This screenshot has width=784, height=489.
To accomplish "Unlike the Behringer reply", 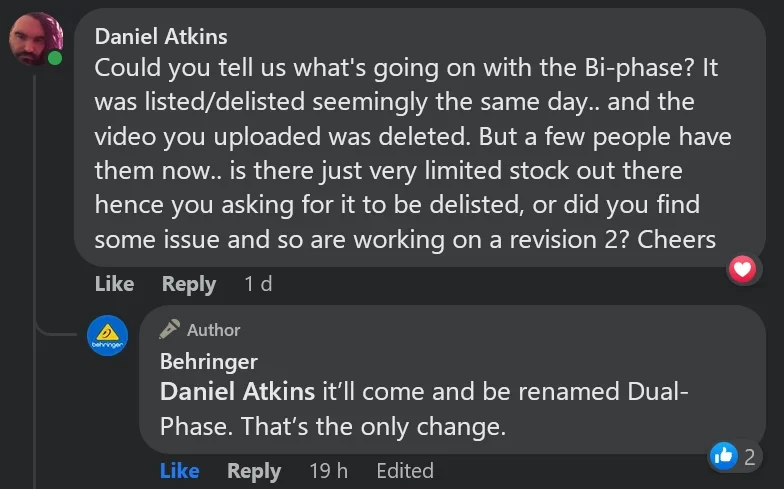I will point(179,470).
